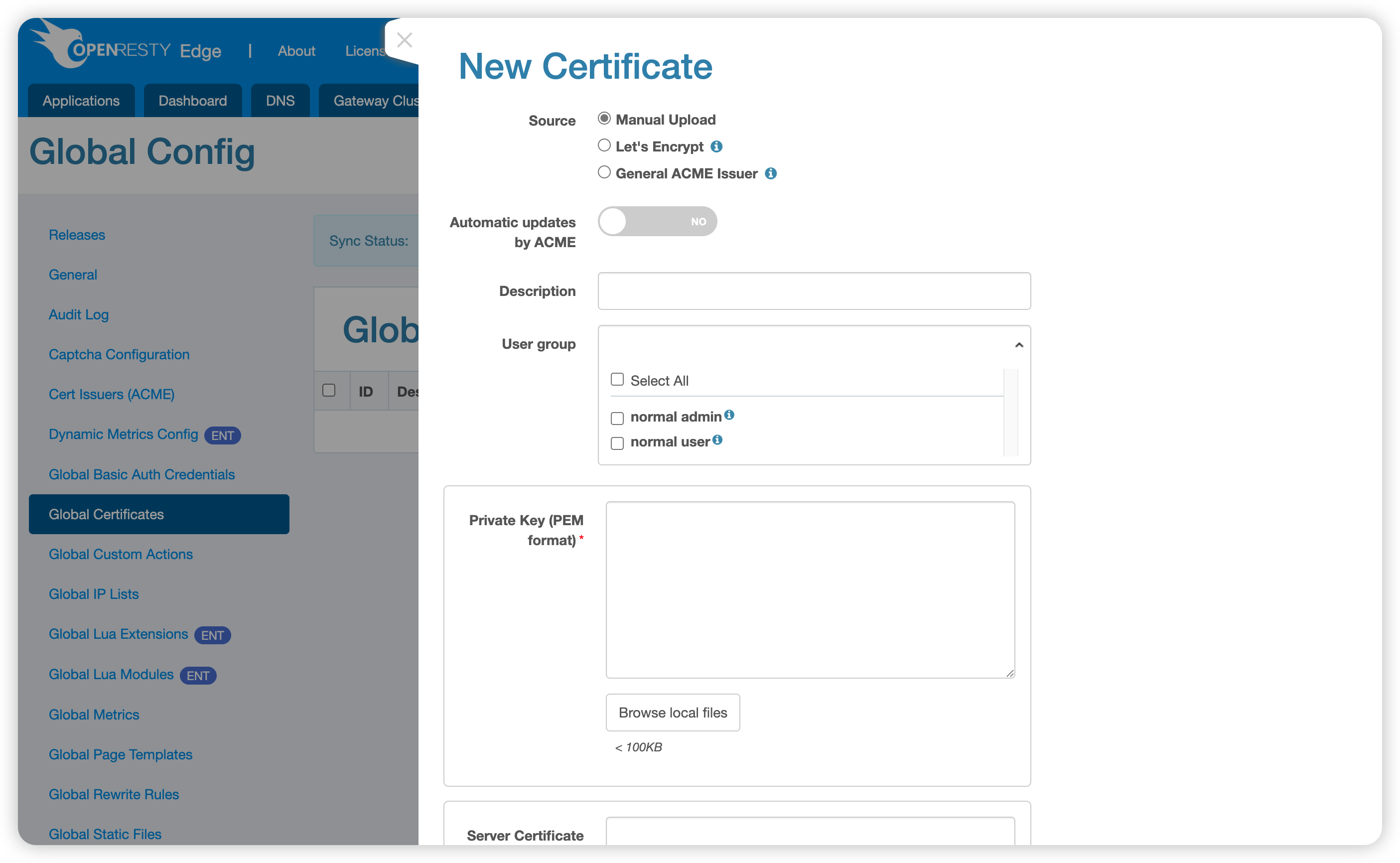Click the normal admin info icon
The width and height of the screenshot is (1400, 863).
pos(729,415)
